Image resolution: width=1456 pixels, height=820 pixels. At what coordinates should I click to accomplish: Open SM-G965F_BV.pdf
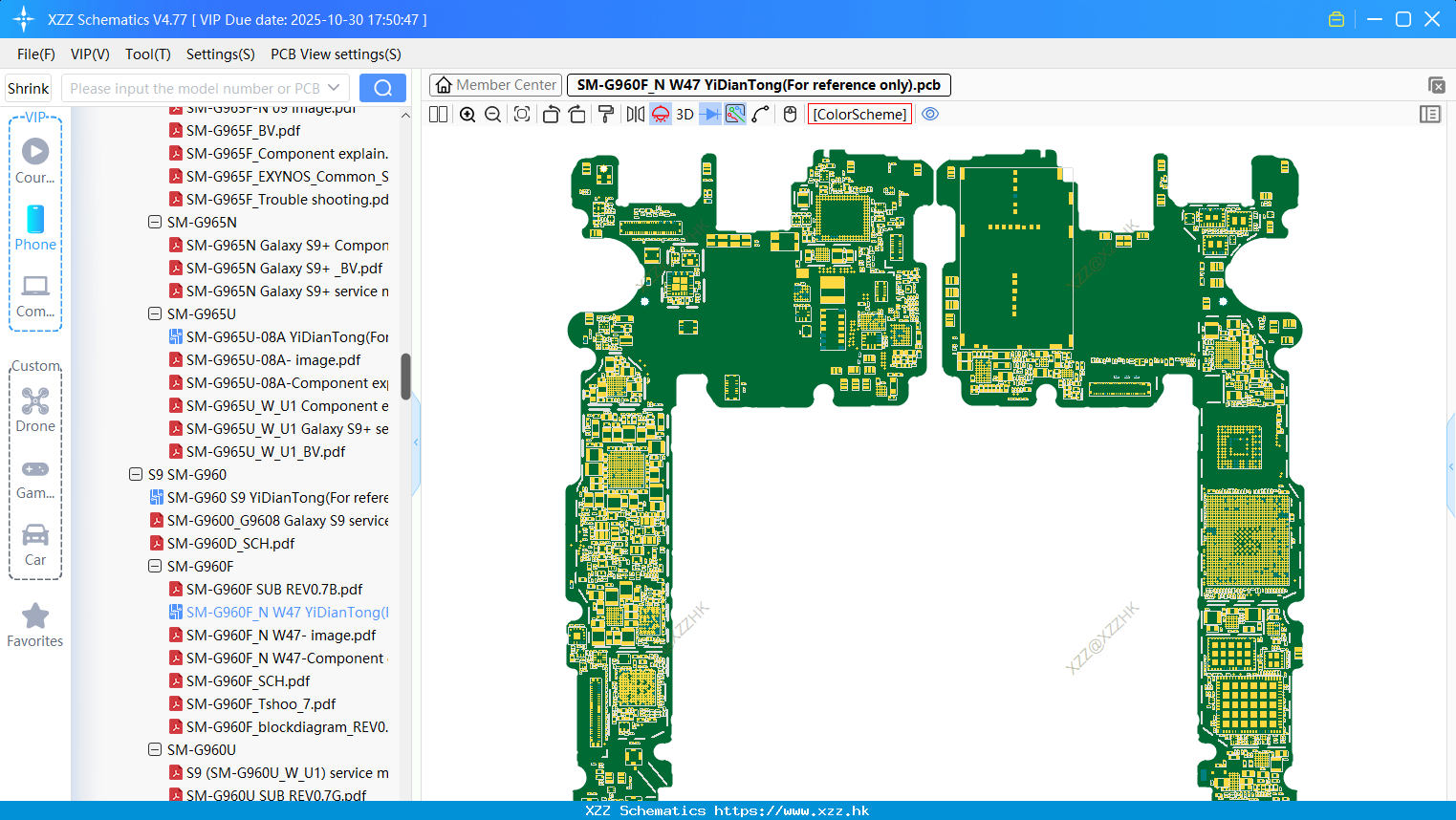click(x=243, y=130)
